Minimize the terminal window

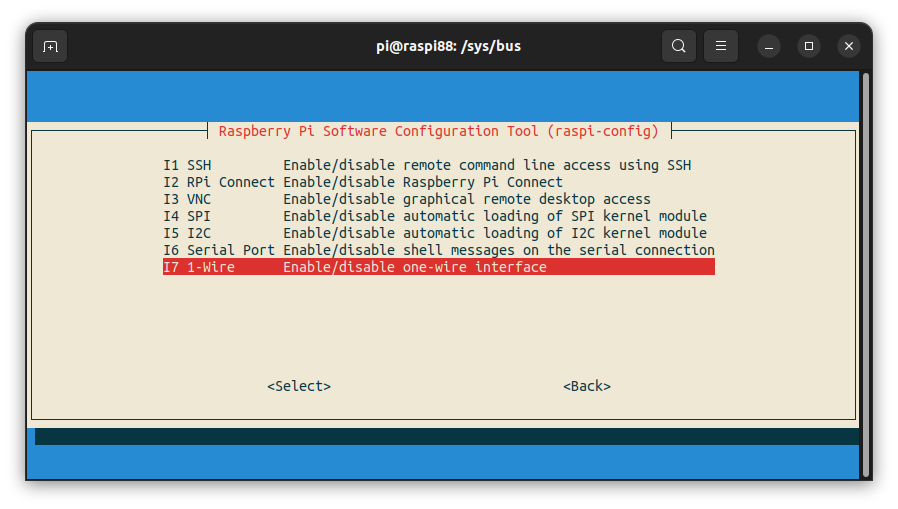tap(769, 46)
